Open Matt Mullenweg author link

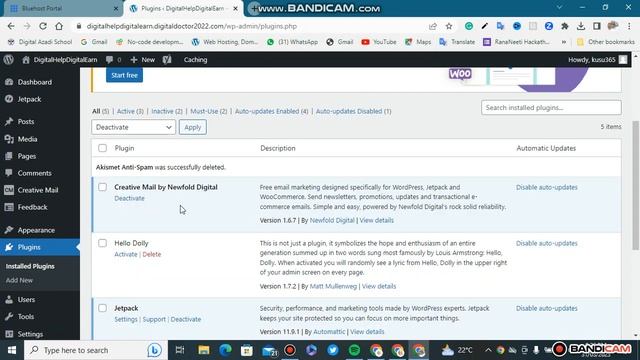(333, 287)
